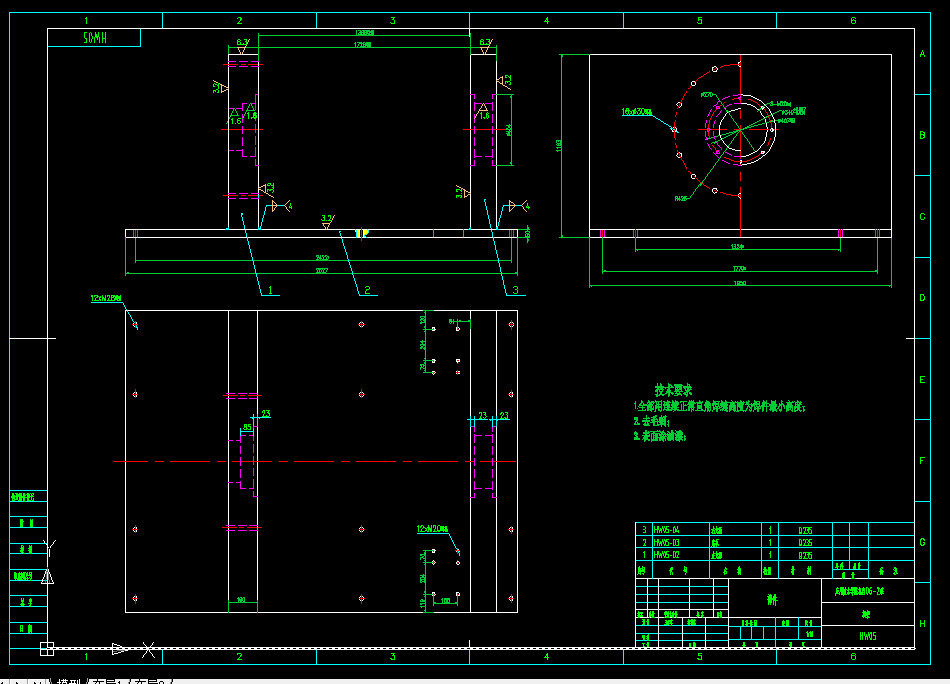Image resolution: width=950 pixels, height=684 pixels.
Task: Select the 1950 width dimension text
Action: [740, 283]
